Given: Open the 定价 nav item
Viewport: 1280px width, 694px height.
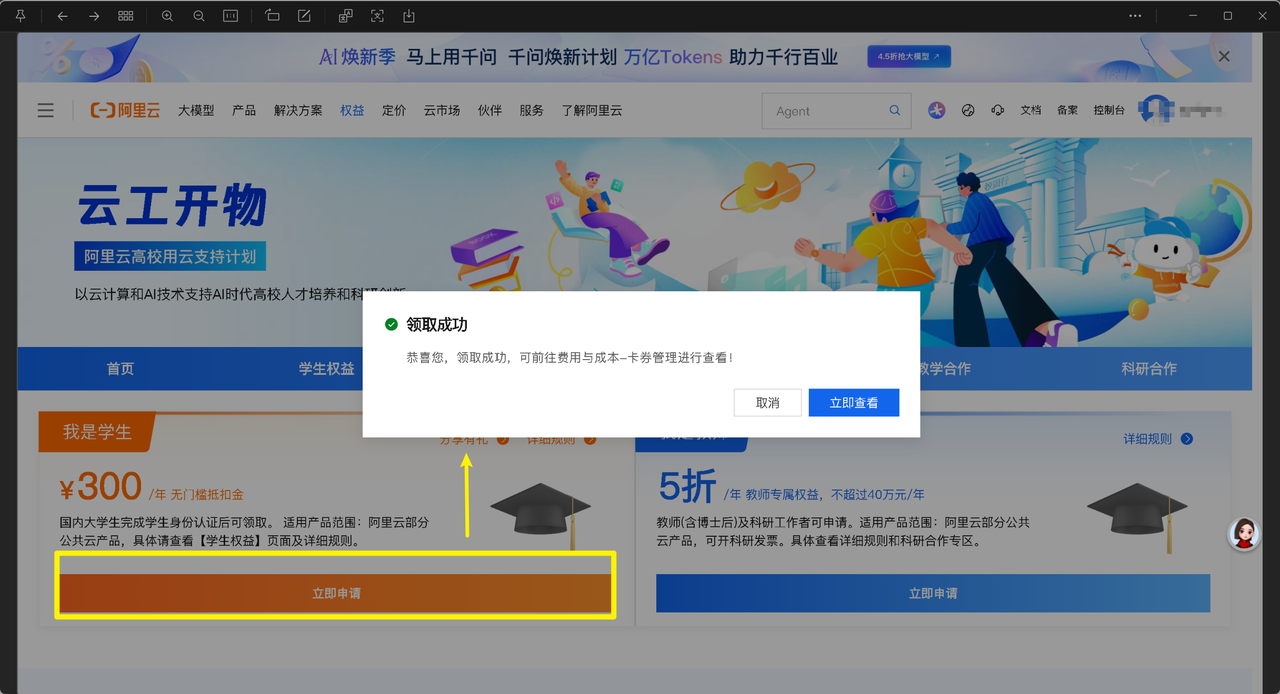Looking at the screenshot, I should pyautogui.click(x=394, y=110).
